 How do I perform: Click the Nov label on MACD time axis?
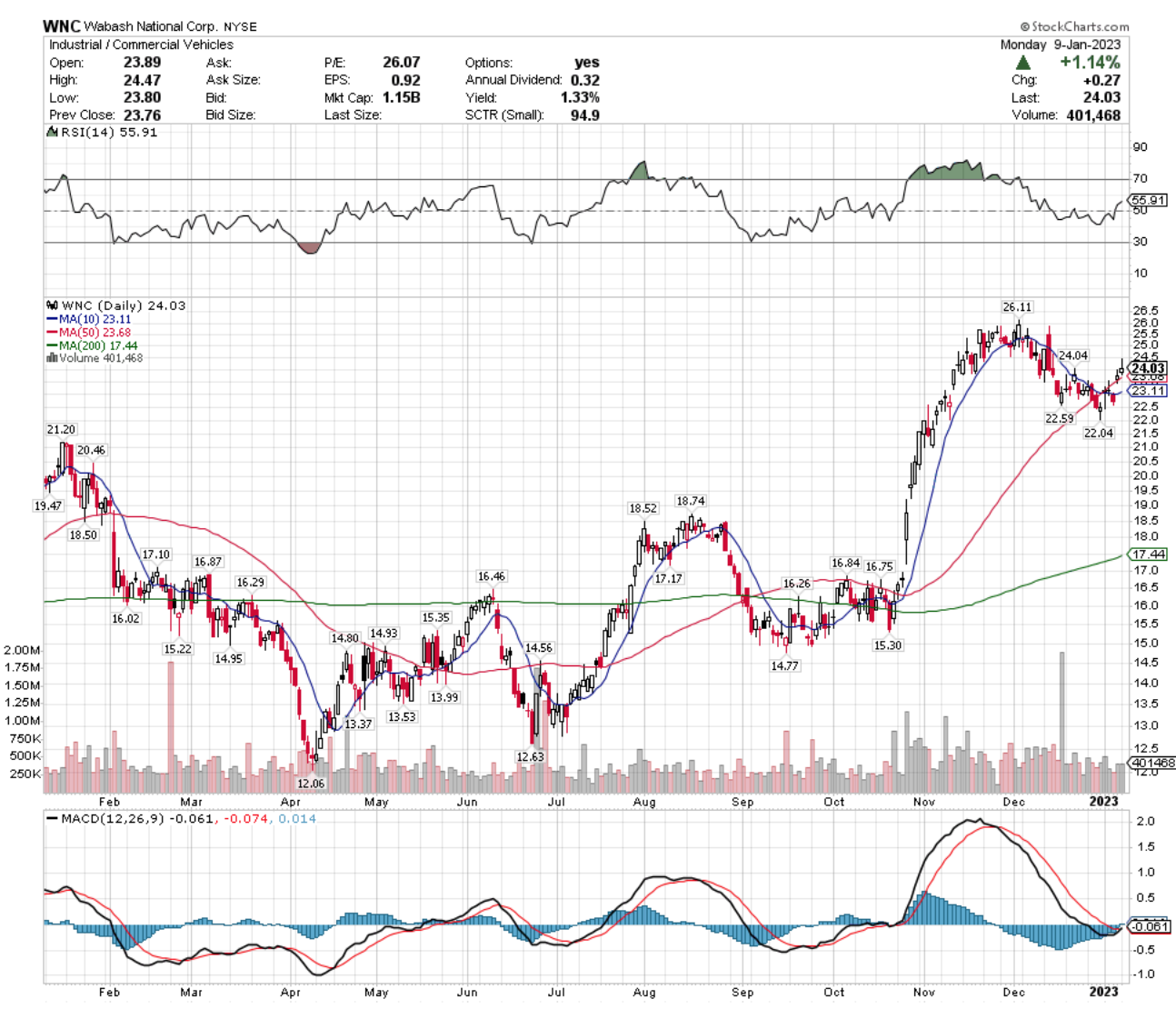924,992
